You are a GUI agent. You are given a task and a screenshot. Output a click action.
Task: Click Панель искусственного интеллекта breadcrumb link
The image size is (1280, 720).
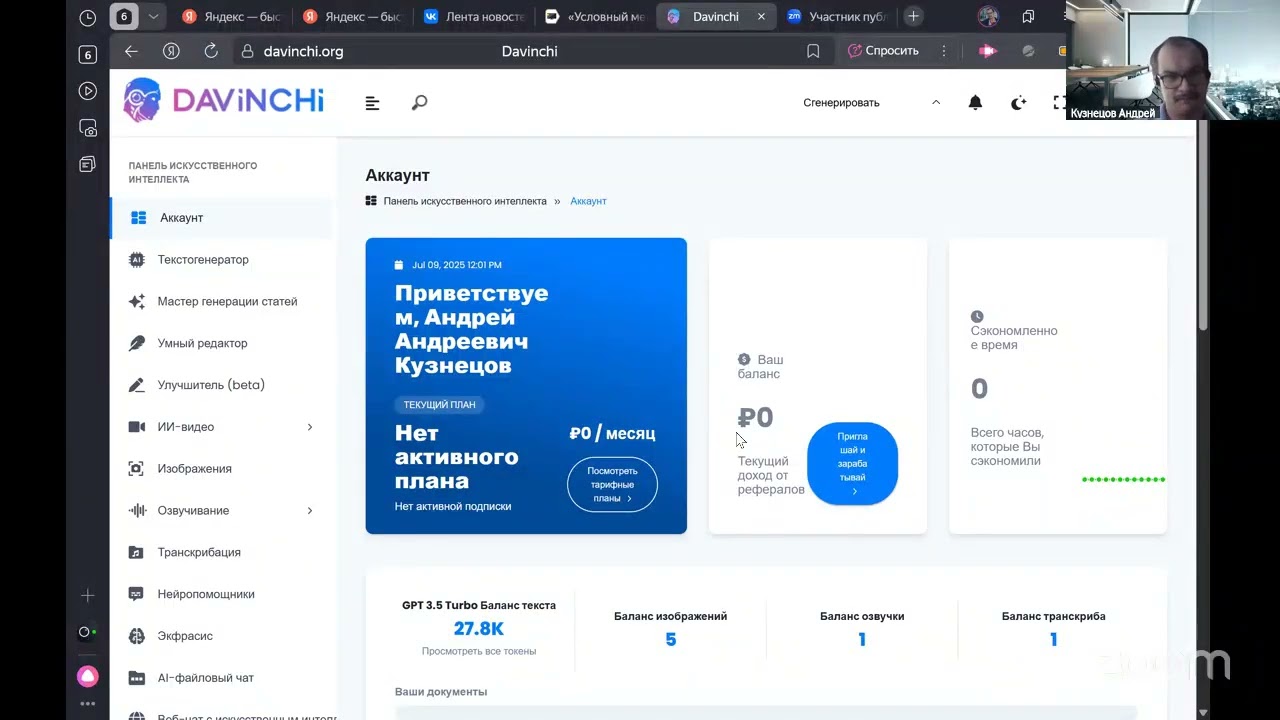click(x=465, y=201)
